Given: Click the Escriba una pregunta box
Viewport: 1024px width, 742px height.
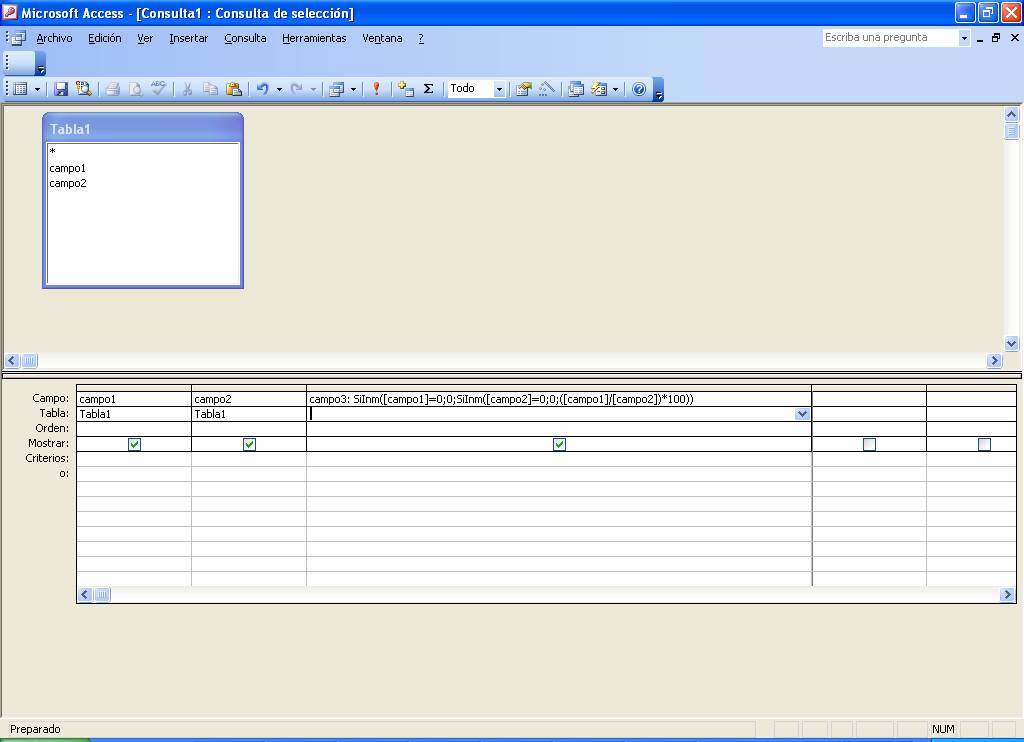Looking at the screenshot, I should tap(890, 38).
